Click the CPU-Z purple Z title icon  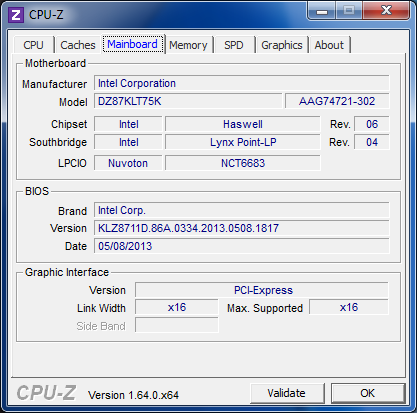(x=16, y=15)
